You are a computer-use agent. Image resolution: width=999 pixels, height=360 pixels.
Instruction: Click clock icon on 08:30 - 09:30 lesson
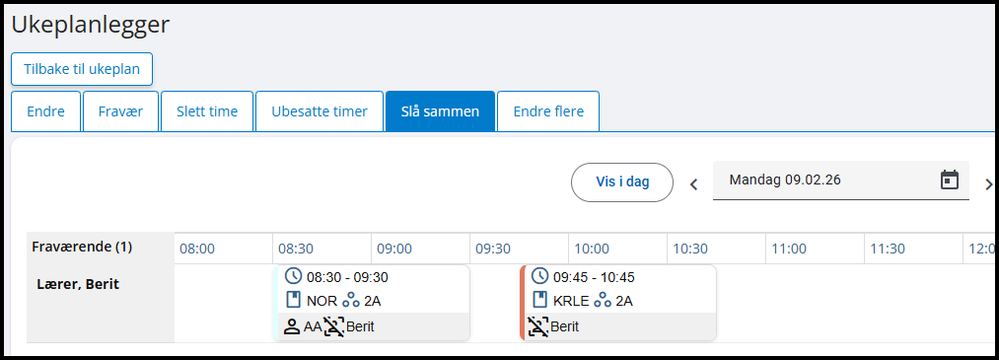(x=293, y=277)
